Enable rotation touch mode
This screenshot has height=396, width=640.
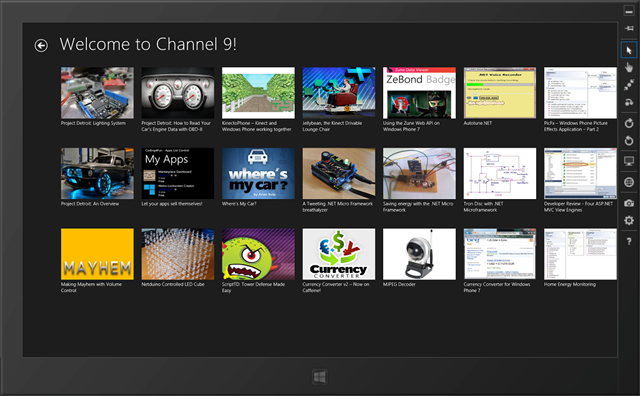pyautogui.click(x=629, y=102)
